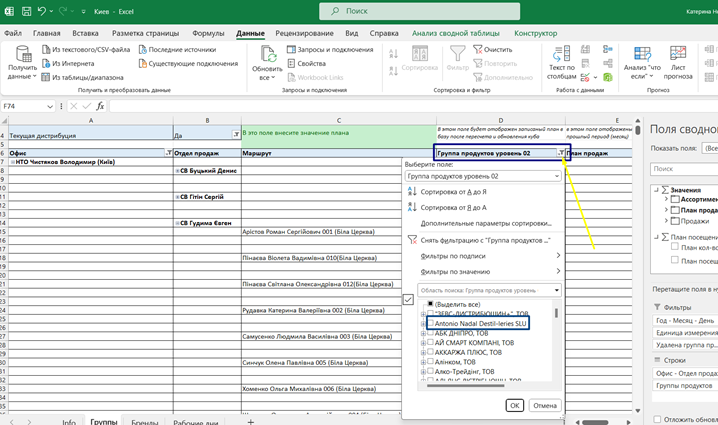Switch to Бренды sheet tab
Image resolution: width=718 pixels, height=425 pixels.
[x=144, y=422]
